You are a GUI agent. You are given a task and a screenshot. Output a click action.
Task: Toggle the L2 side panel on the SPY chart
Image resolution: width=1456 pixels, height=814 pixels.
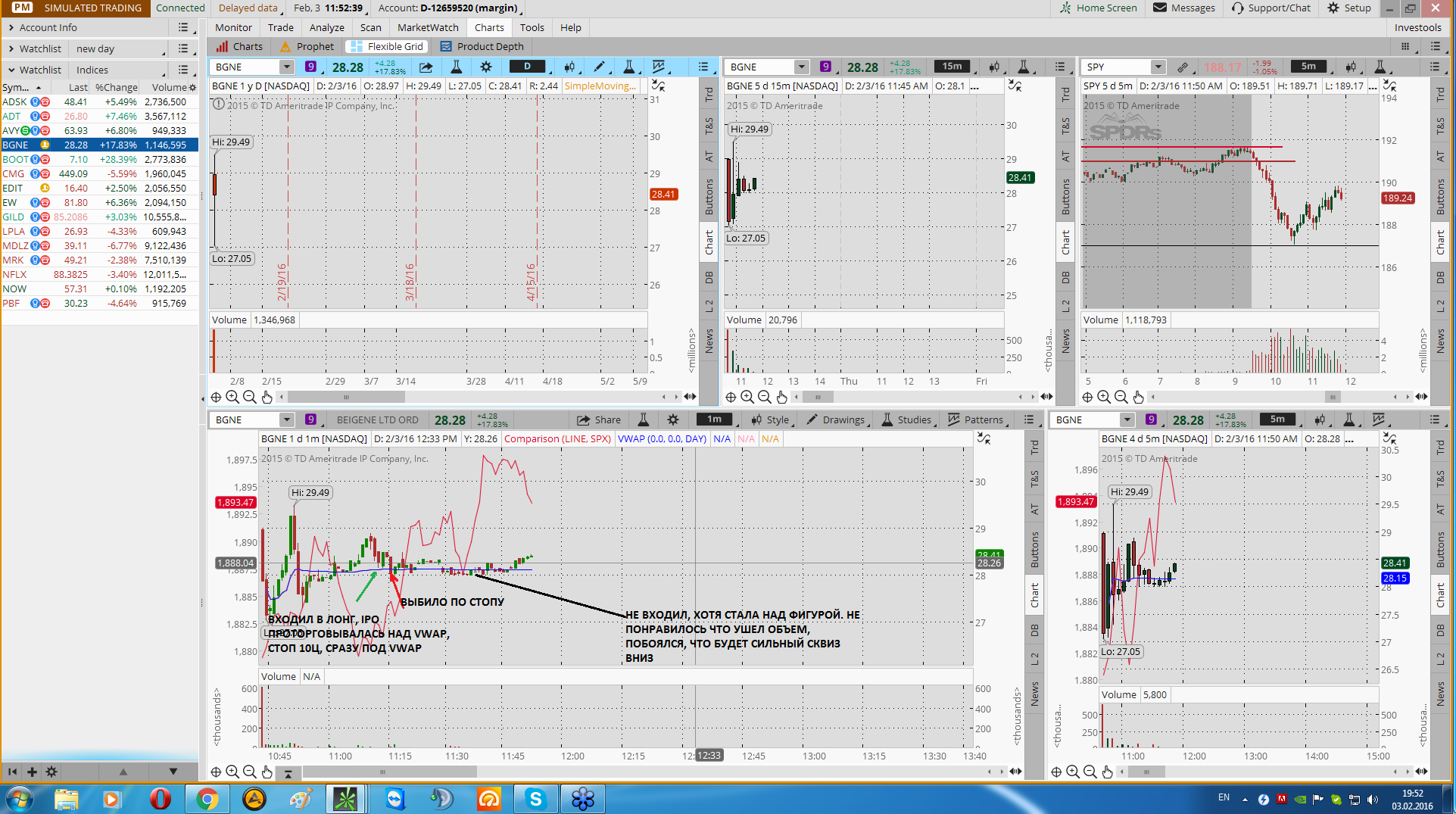click(1440, 306)
